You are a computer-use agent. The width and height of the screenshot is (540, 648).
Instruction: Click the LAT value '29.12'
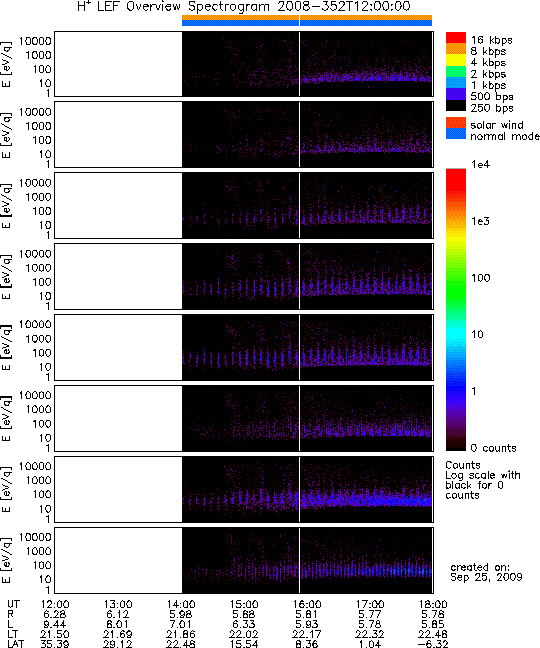point(118,644)
